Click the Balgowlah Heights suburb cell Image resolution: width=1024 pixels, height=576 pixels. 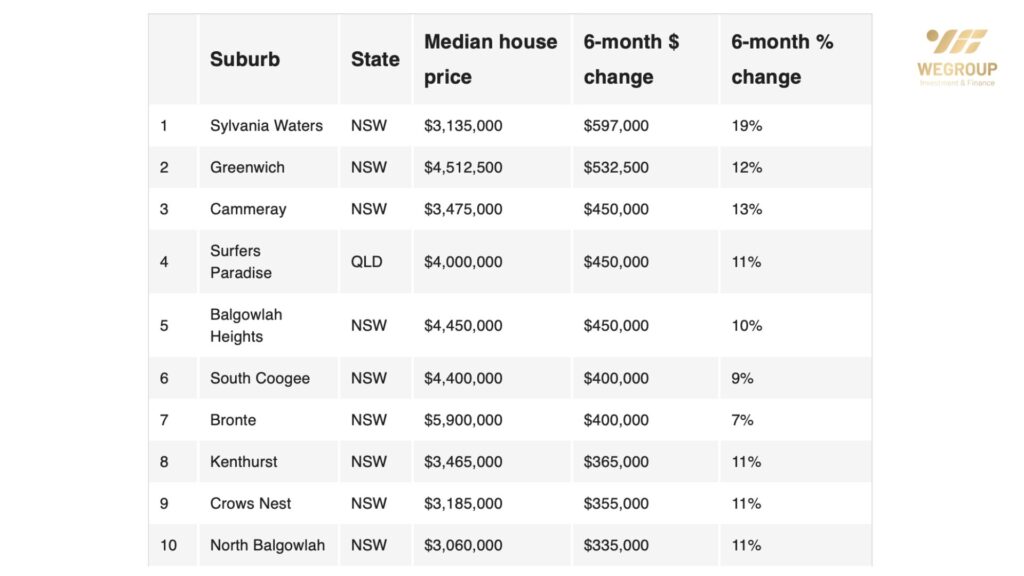(x=246, y=326)
